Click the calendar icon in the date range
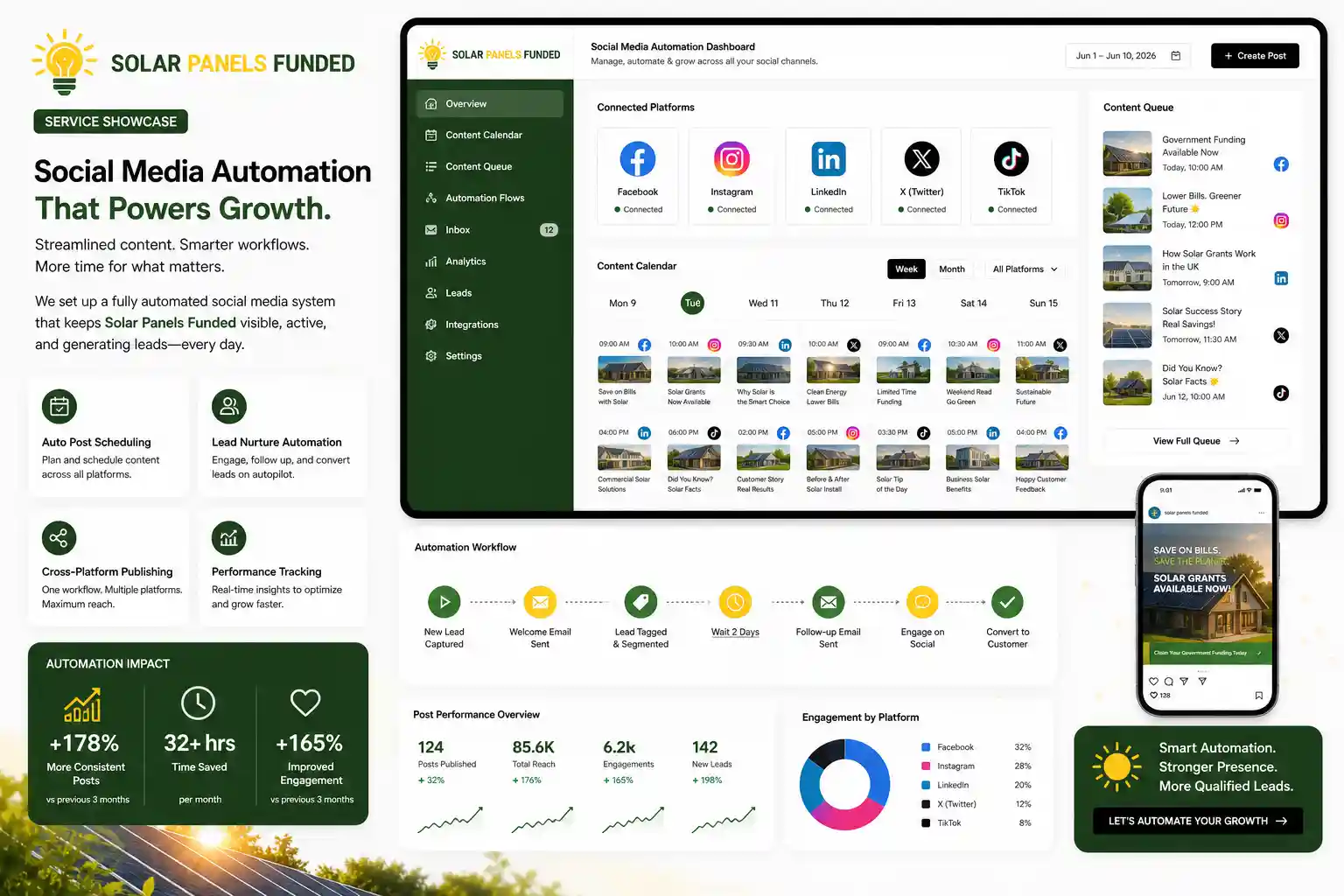 tap(1175, 56)
